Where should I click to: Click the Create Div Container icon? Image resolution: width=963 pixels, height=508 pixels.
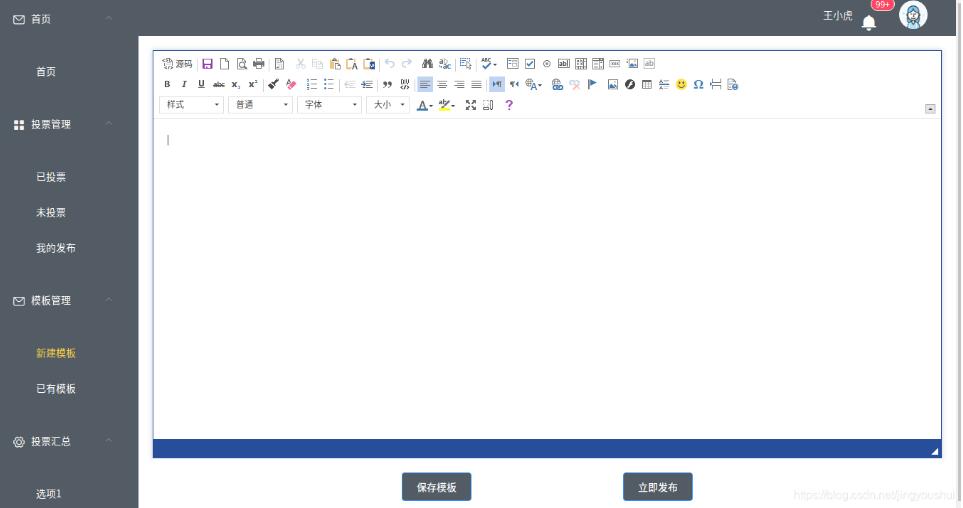click(x=405, y=85)
